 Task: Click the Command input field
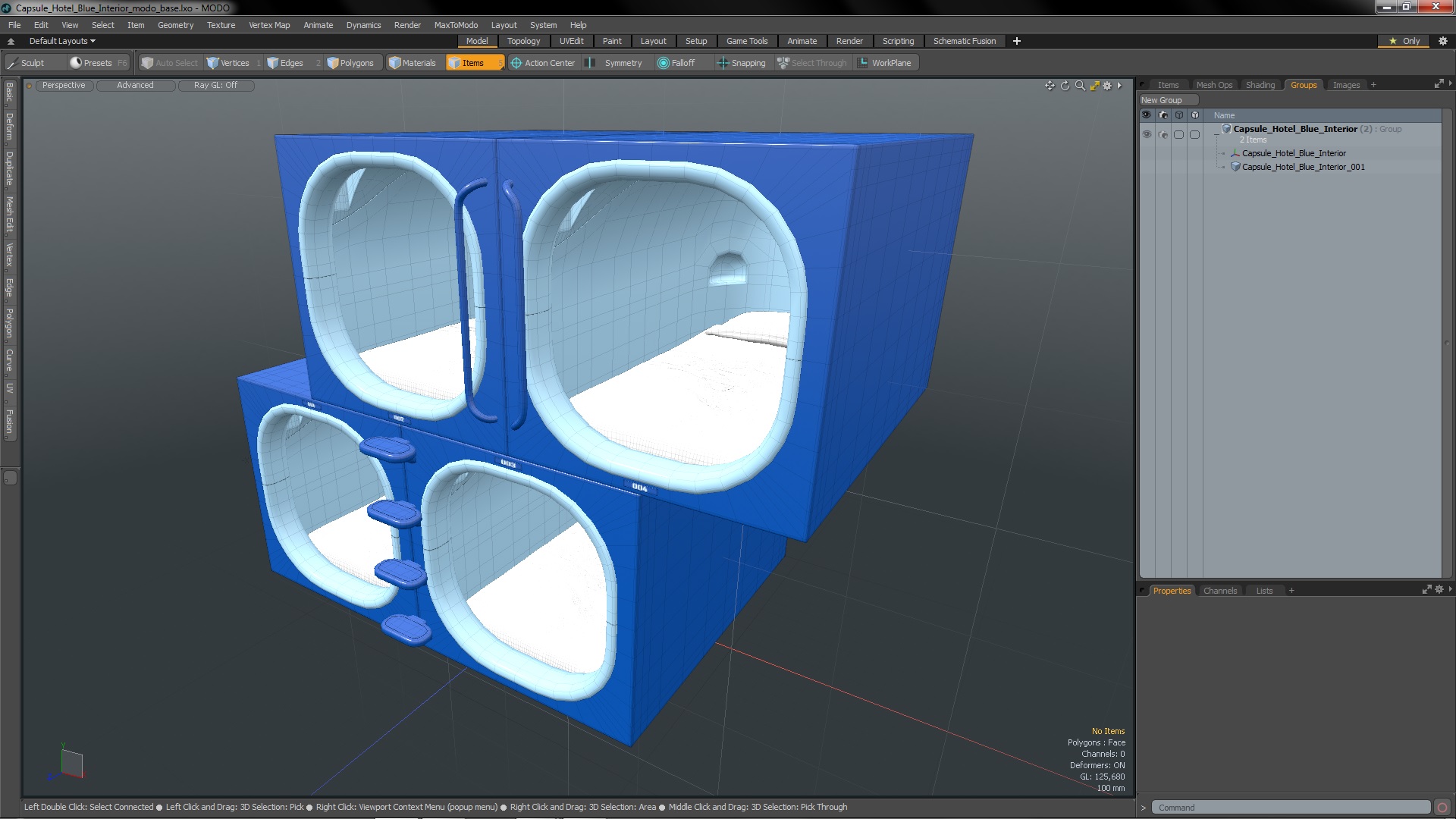tap(1290, 808)
